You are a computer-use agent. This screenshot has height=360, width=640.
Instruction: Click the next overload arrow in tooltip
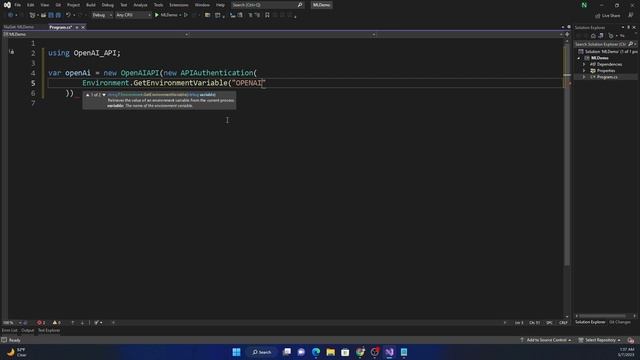coord(104,95)
